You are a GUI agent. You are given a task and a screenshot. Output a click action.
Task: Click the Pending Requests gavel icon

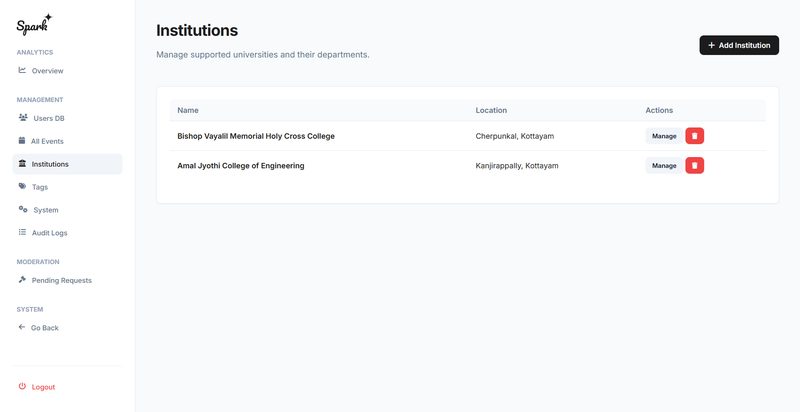pyautogui.click(x=22, y=280)
